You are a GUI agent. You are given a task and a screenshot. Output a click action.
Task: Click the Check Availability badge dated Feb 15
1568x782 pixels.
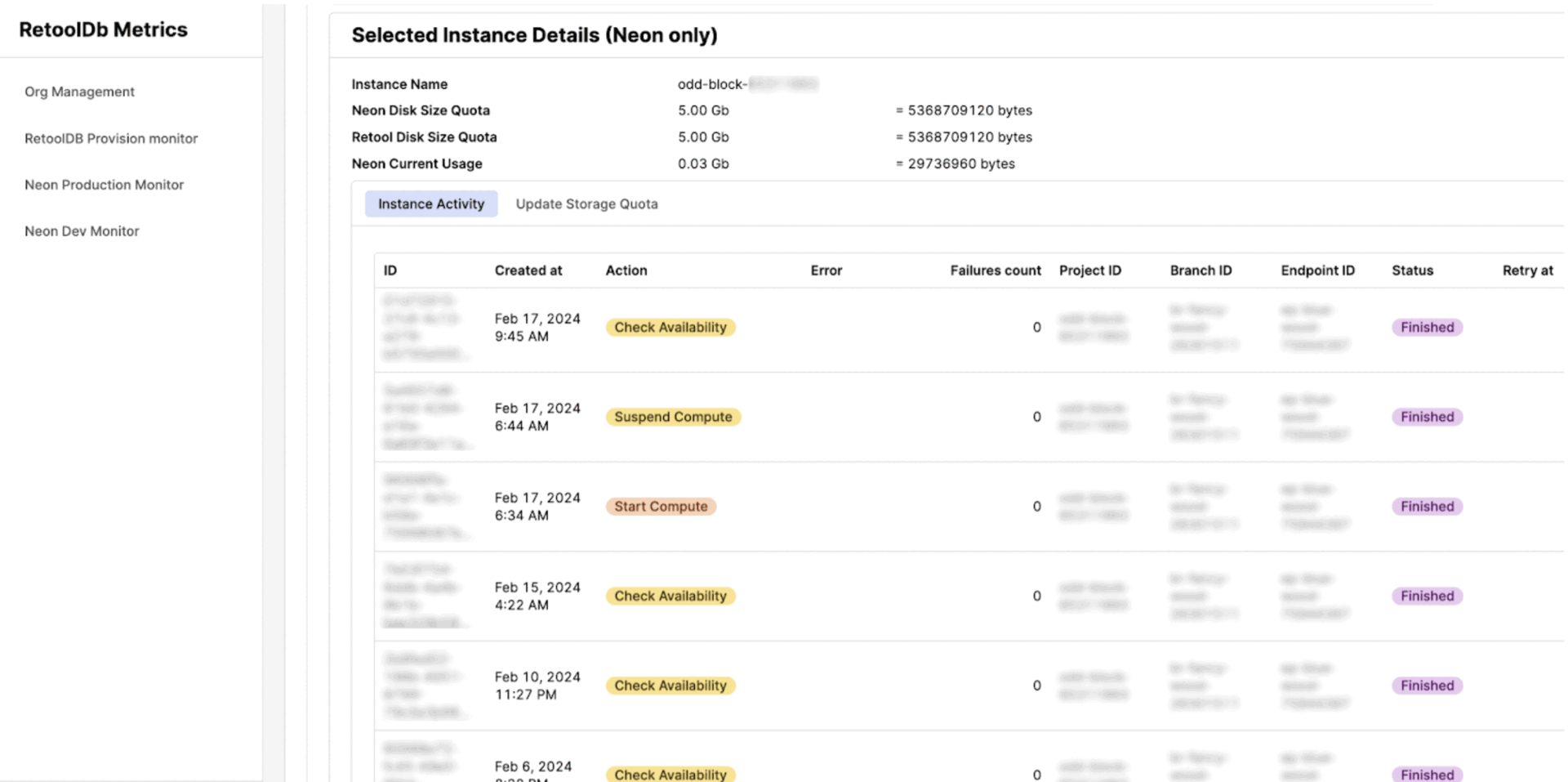point(670,596)
